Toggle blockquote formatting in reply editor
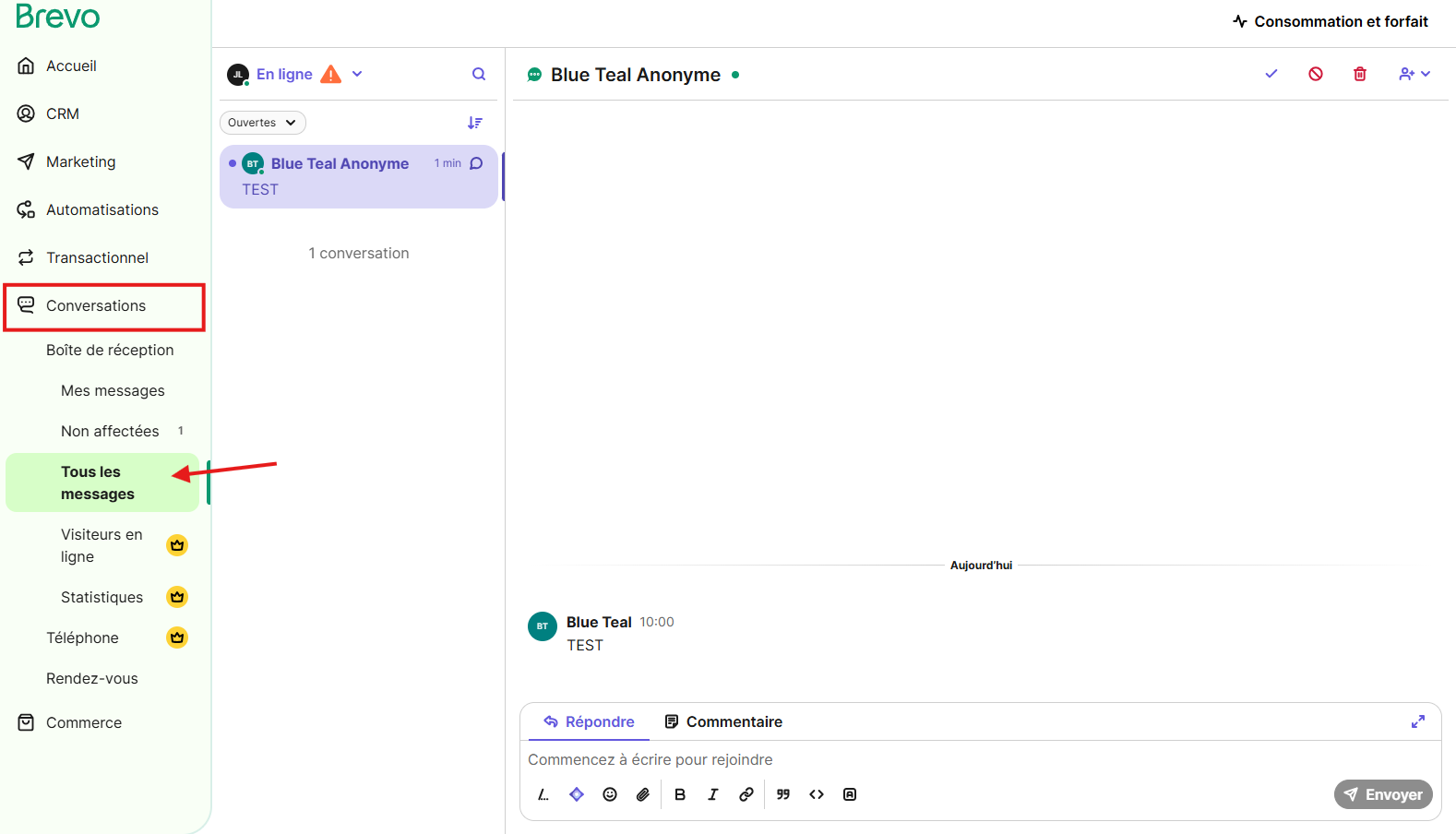The width and height of the screenshot is (1456, 834). (783, 794)
